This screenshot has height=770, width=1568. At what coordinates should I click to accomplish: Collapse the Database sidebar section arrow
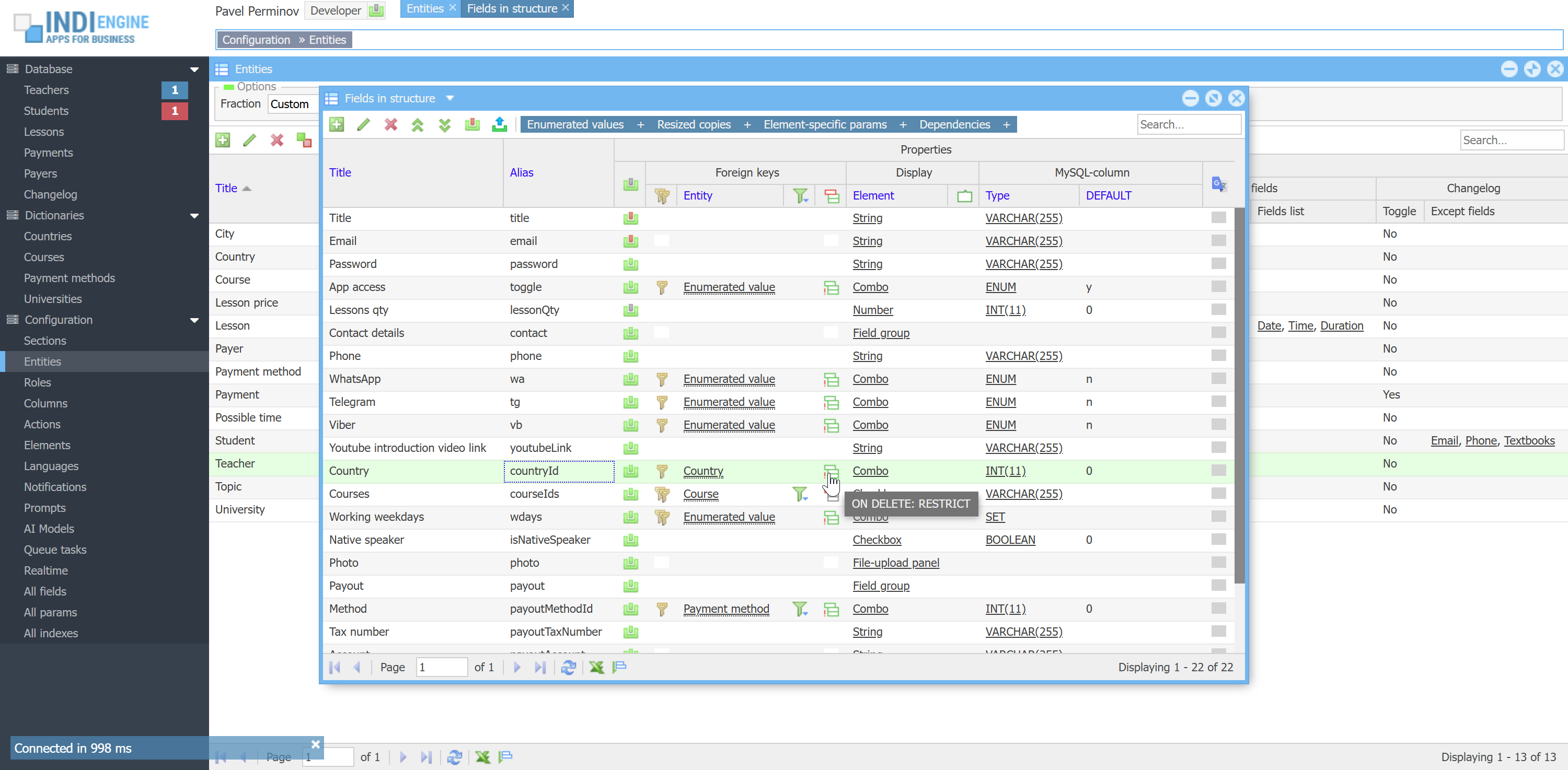pyautogui.click(x=194, y=69)
